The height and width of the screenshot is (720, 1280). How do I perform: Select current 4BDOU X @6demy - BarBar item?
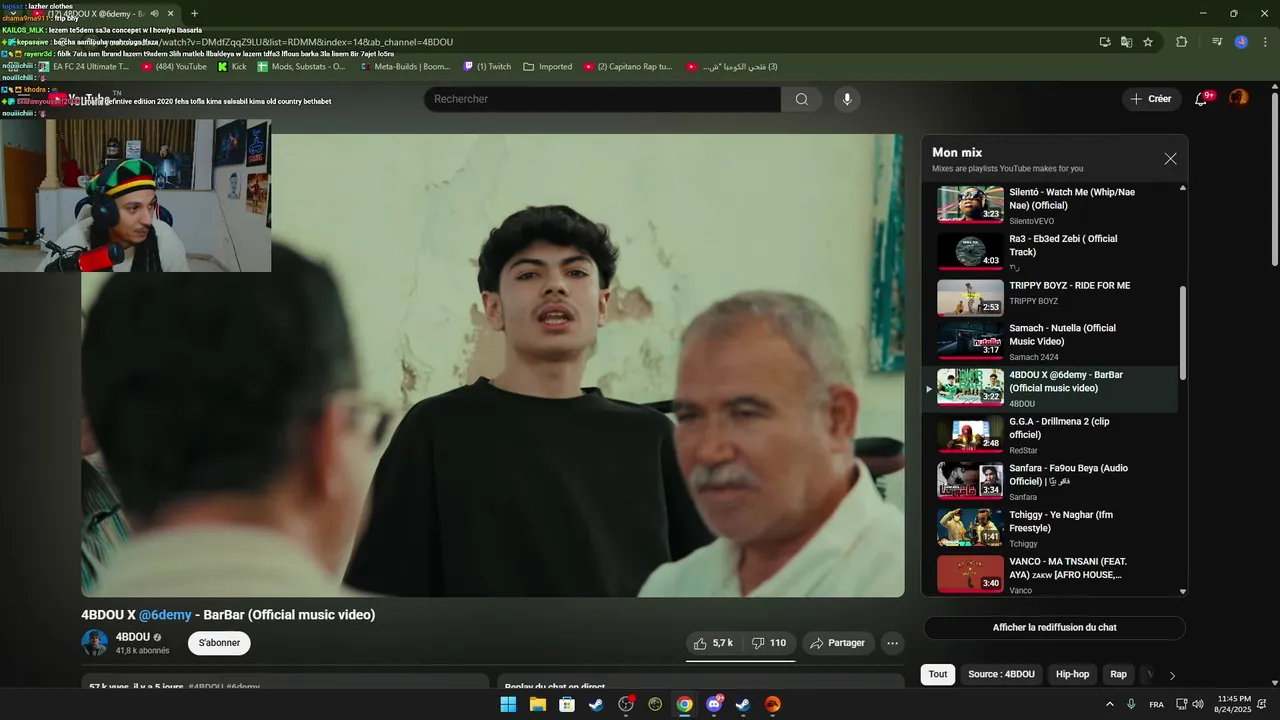[x=1051, y=388]
